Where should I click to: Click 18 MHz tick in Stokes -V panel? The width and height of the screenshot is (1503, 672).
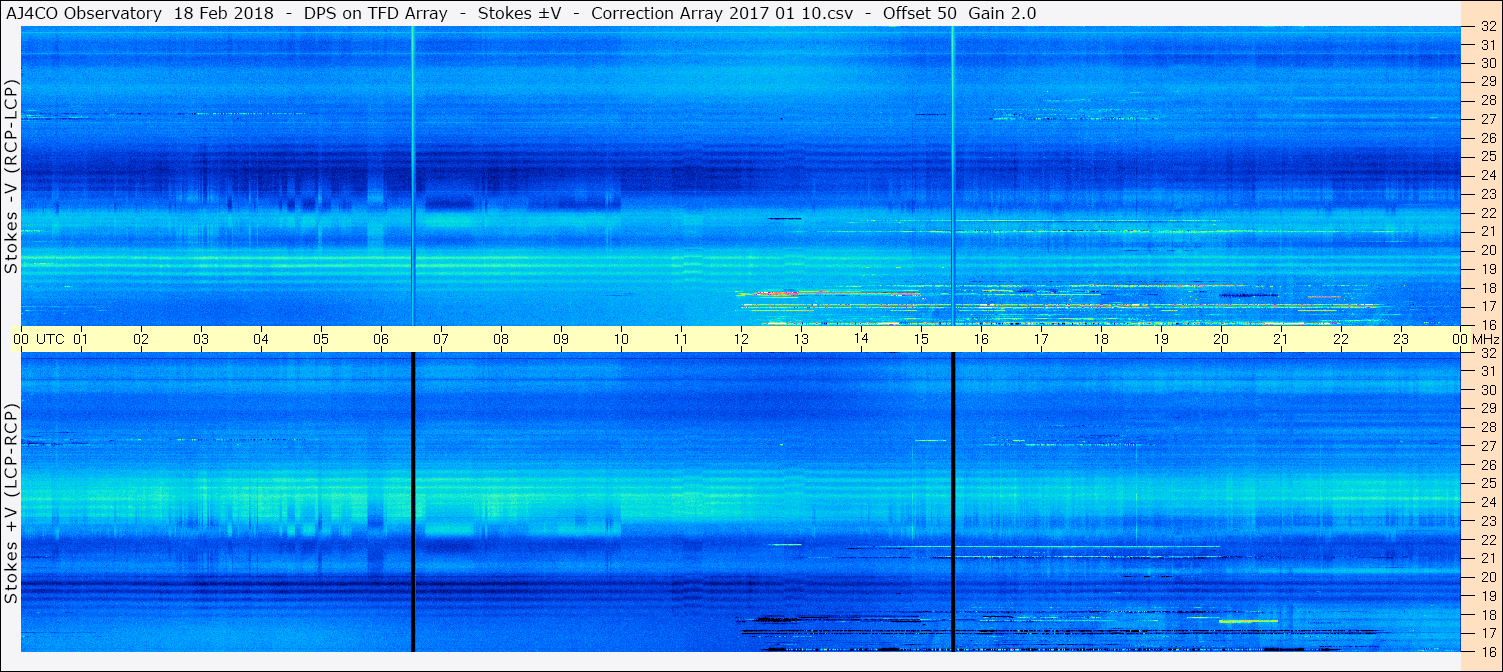click(1487, 288)
